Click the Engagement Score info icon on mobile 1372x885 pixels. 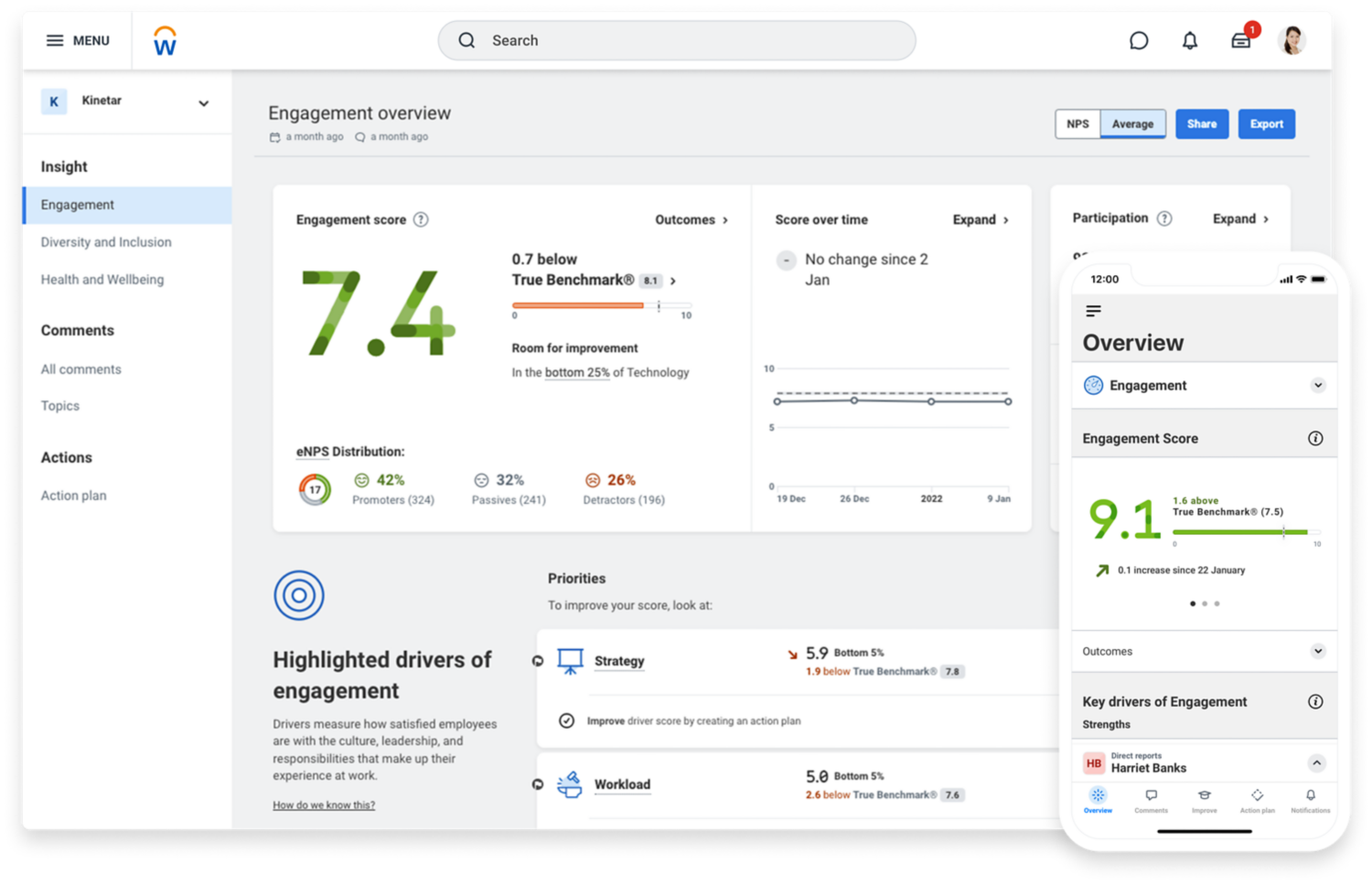[1317, 438]
